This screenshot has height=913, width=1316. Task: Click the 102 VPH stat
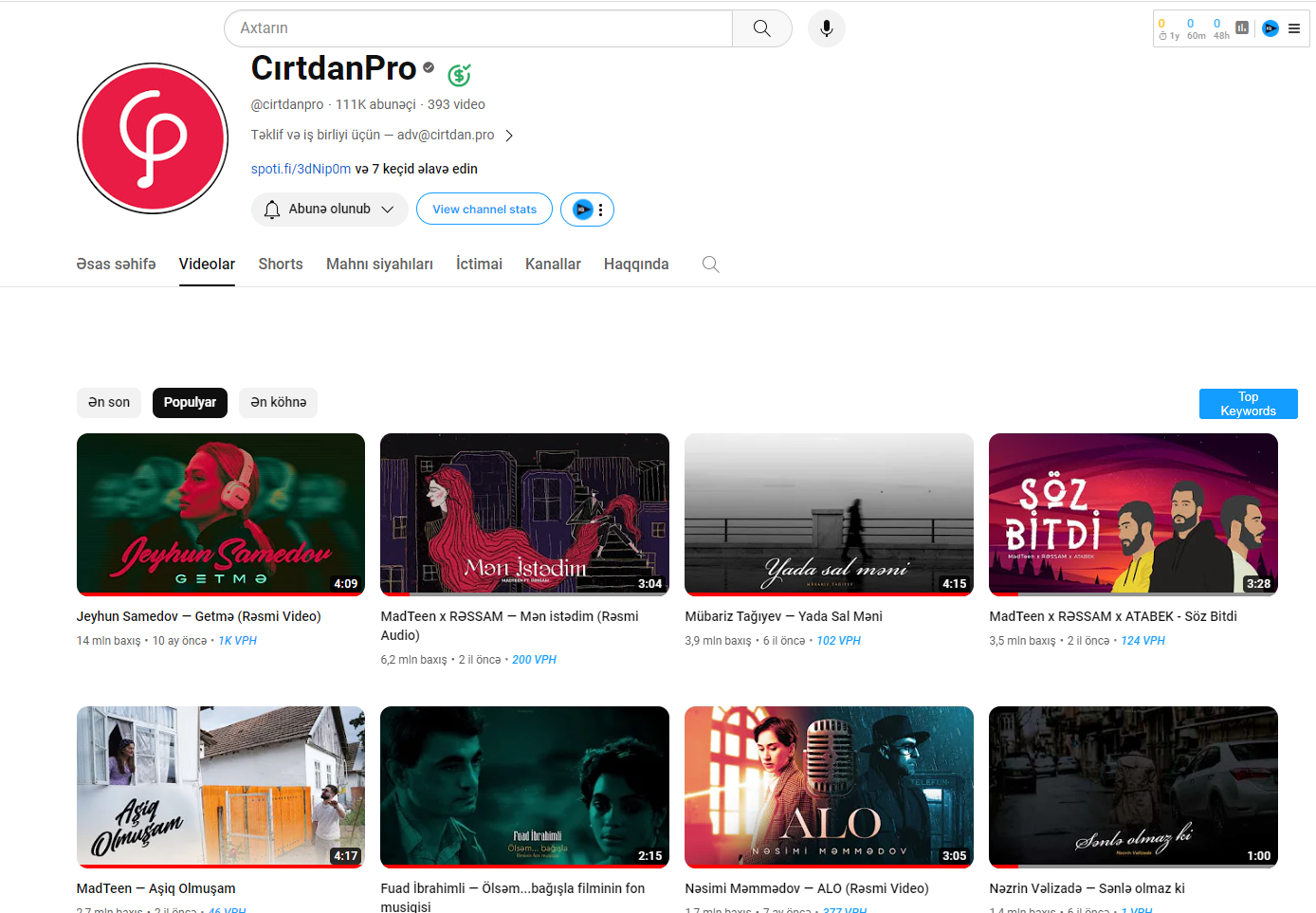pyautogui.click(x=839, y=641)
